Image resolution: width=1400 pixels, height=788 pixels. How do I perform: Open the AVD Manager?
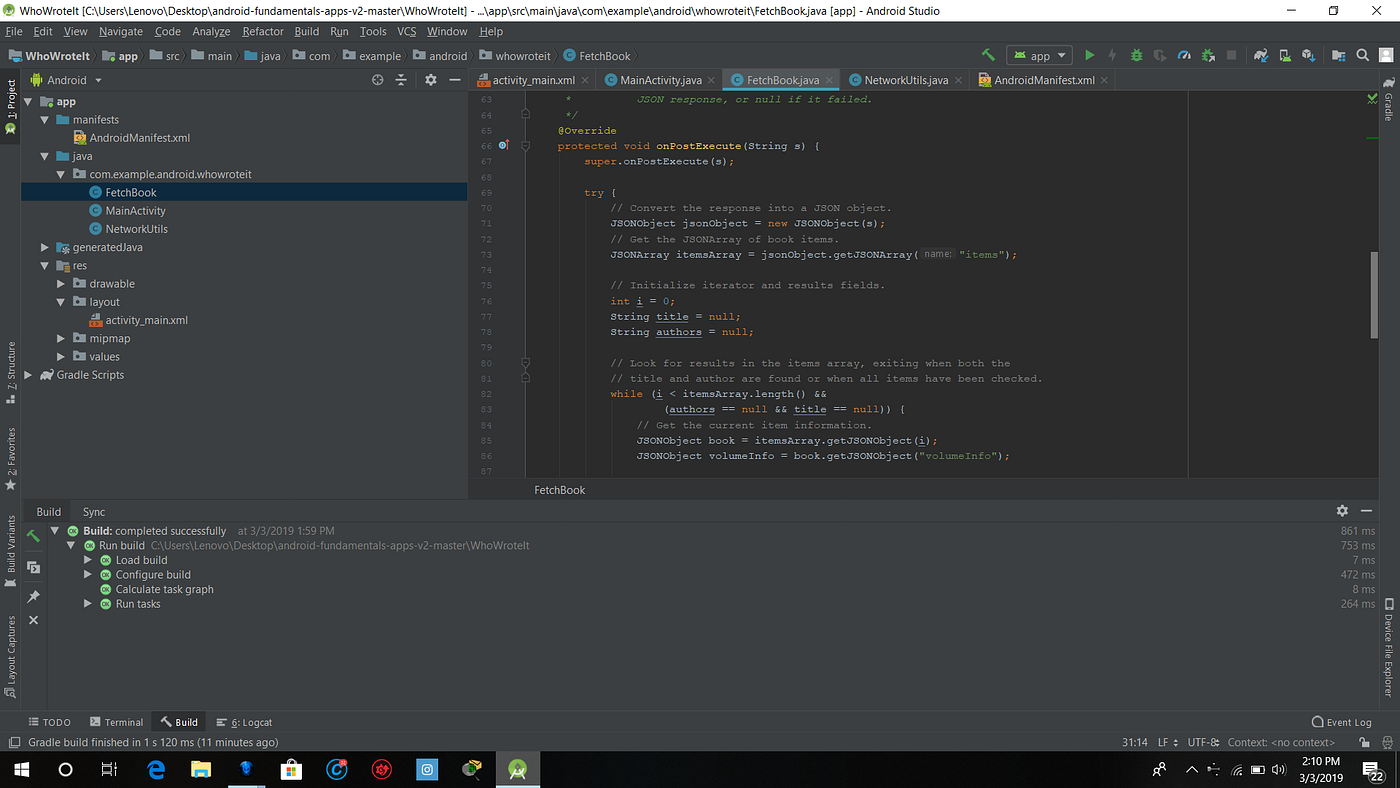(1284, 56)
